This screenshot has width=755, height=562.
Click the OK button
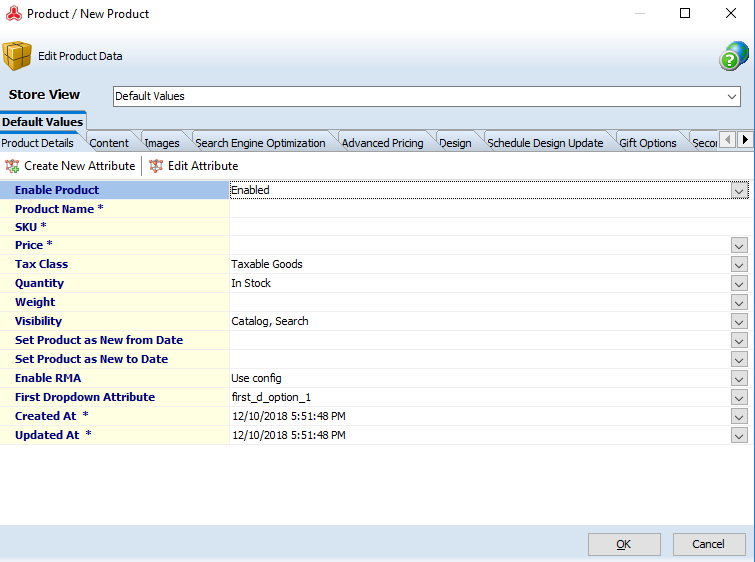(x=624, y=544)
